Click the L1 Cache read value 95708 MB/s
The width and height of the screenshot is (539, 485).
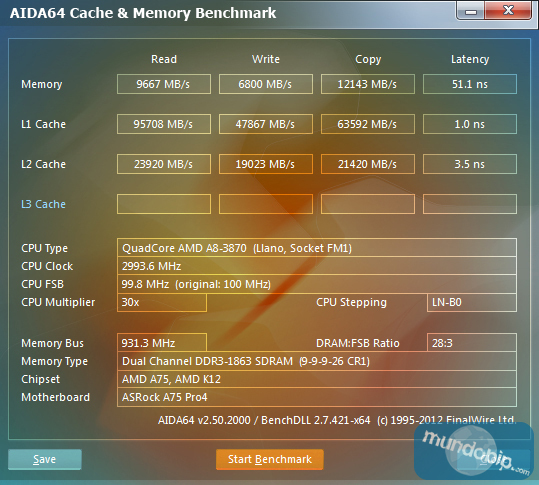[x=164, y=124]
